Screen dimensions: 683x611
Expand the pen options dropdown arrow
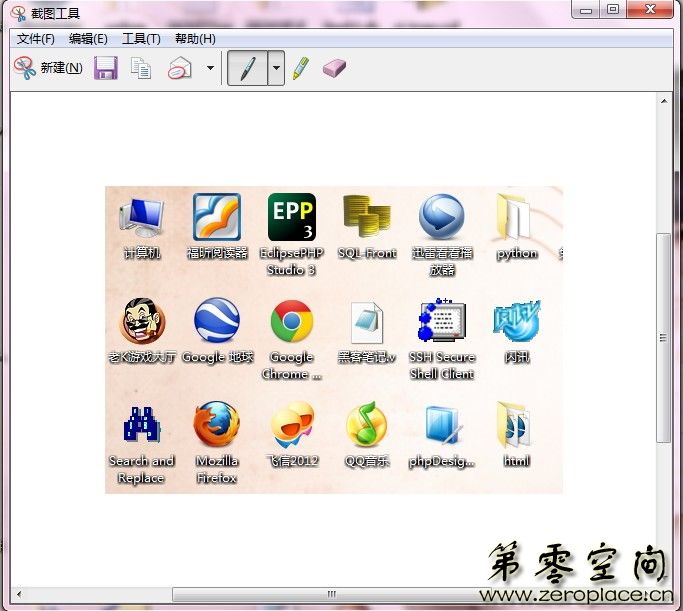click(x=276, y=68)
